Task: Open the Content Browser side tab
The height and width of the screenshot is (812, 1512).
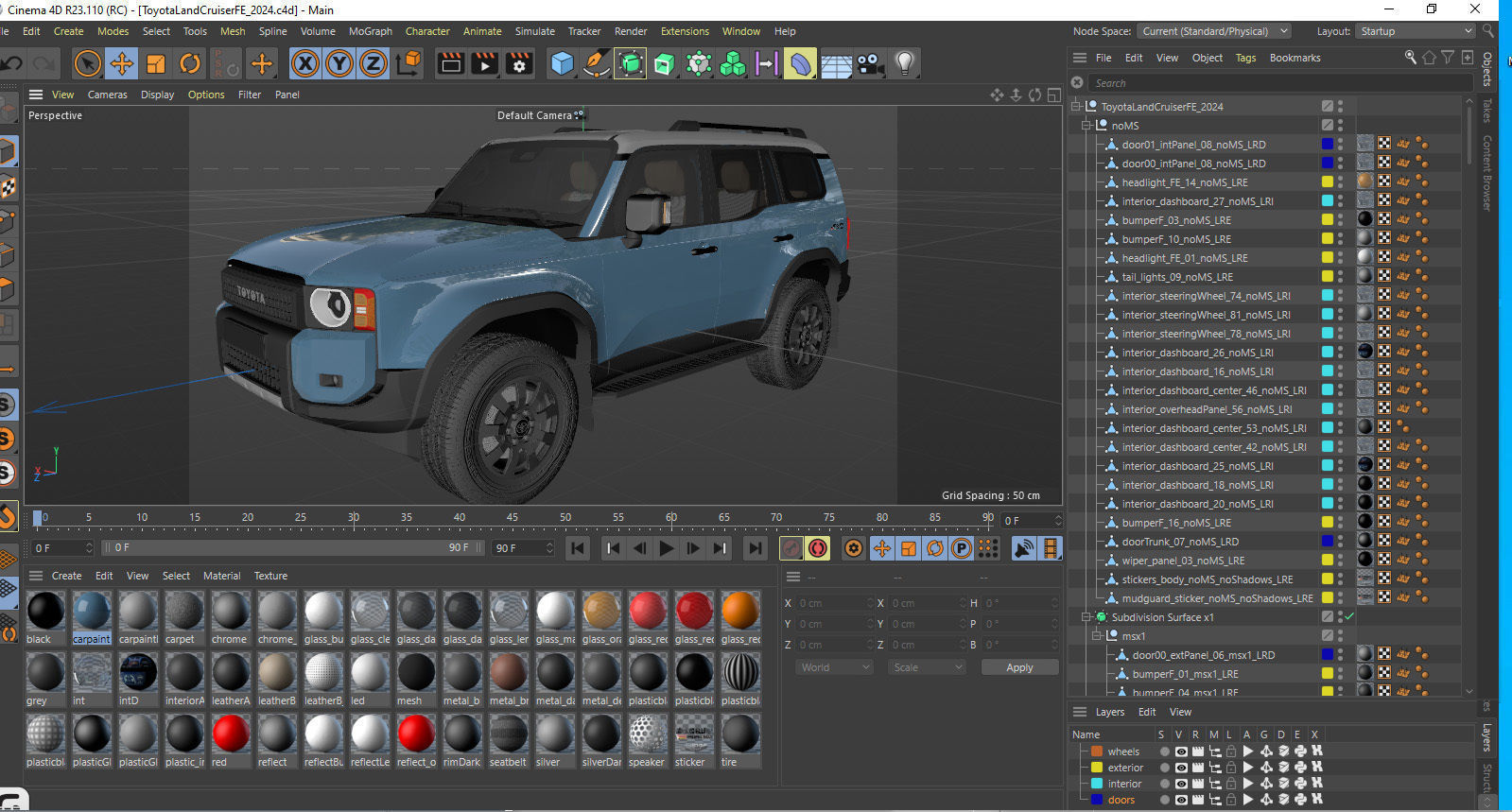Action: pos(1486,172)
